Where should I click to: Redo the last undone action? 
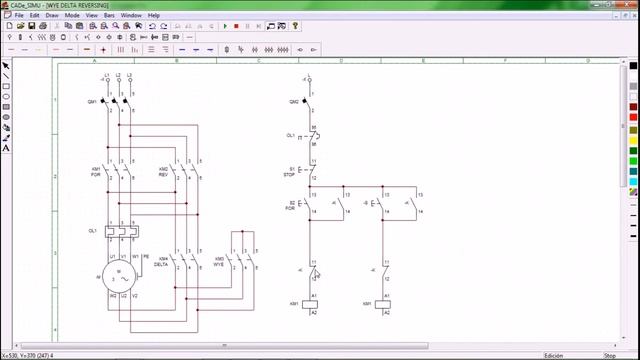[x=164, y=26]
